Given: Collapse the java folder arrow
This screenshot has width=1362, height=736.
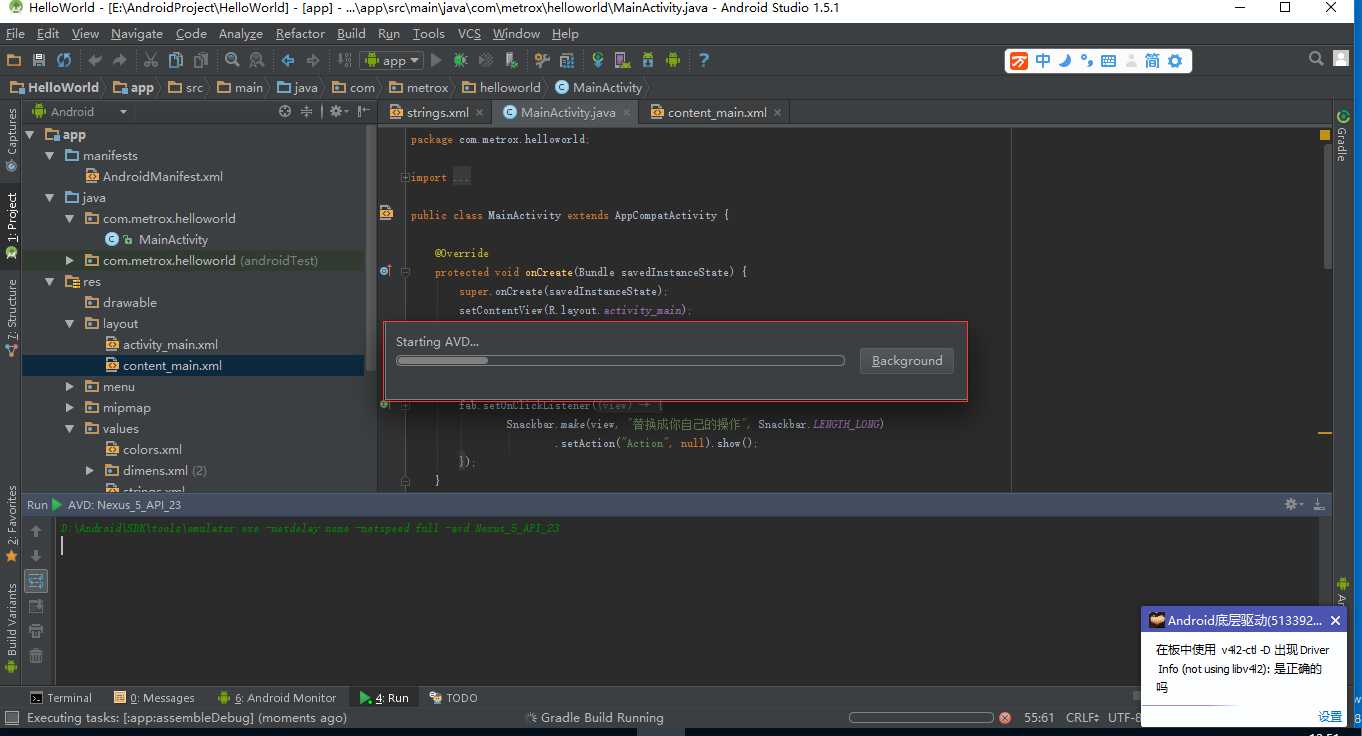Looking at the screenshot, I should pos(49,198).
